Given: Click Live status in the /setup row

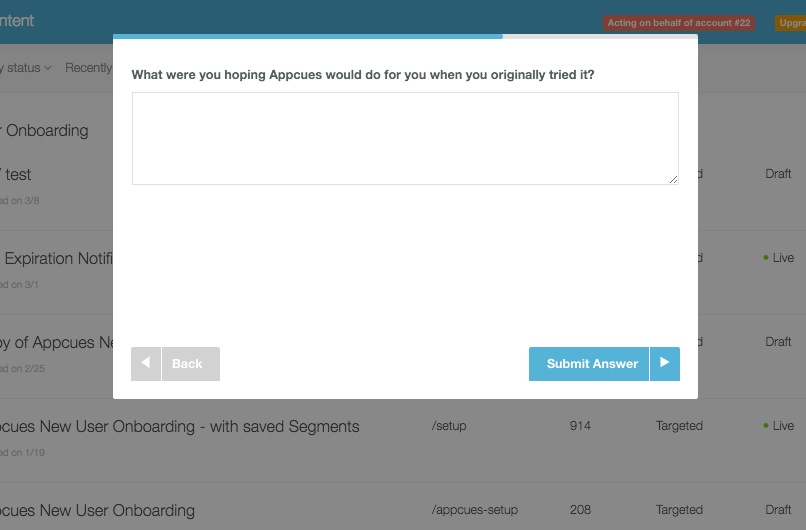Looking at the screenshot, I should [x=779, y=426].
